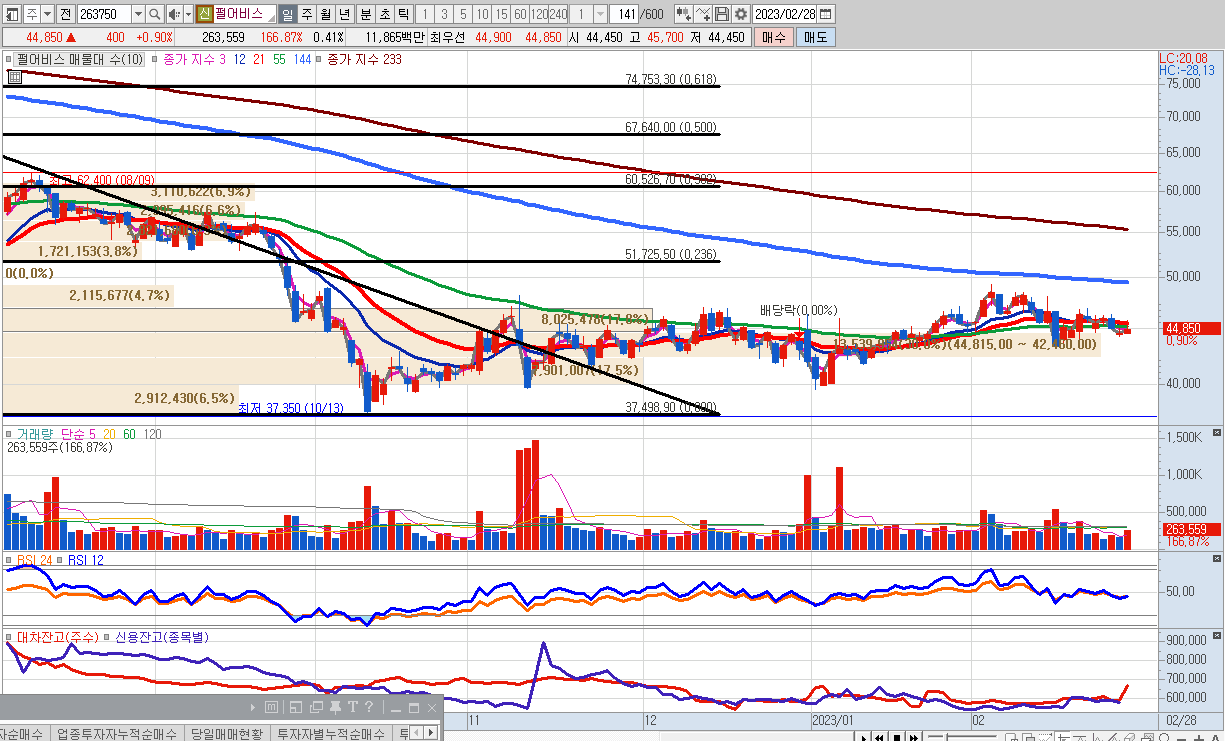
Task: Click the 매도 sell button
Action: tap(815, 37)
